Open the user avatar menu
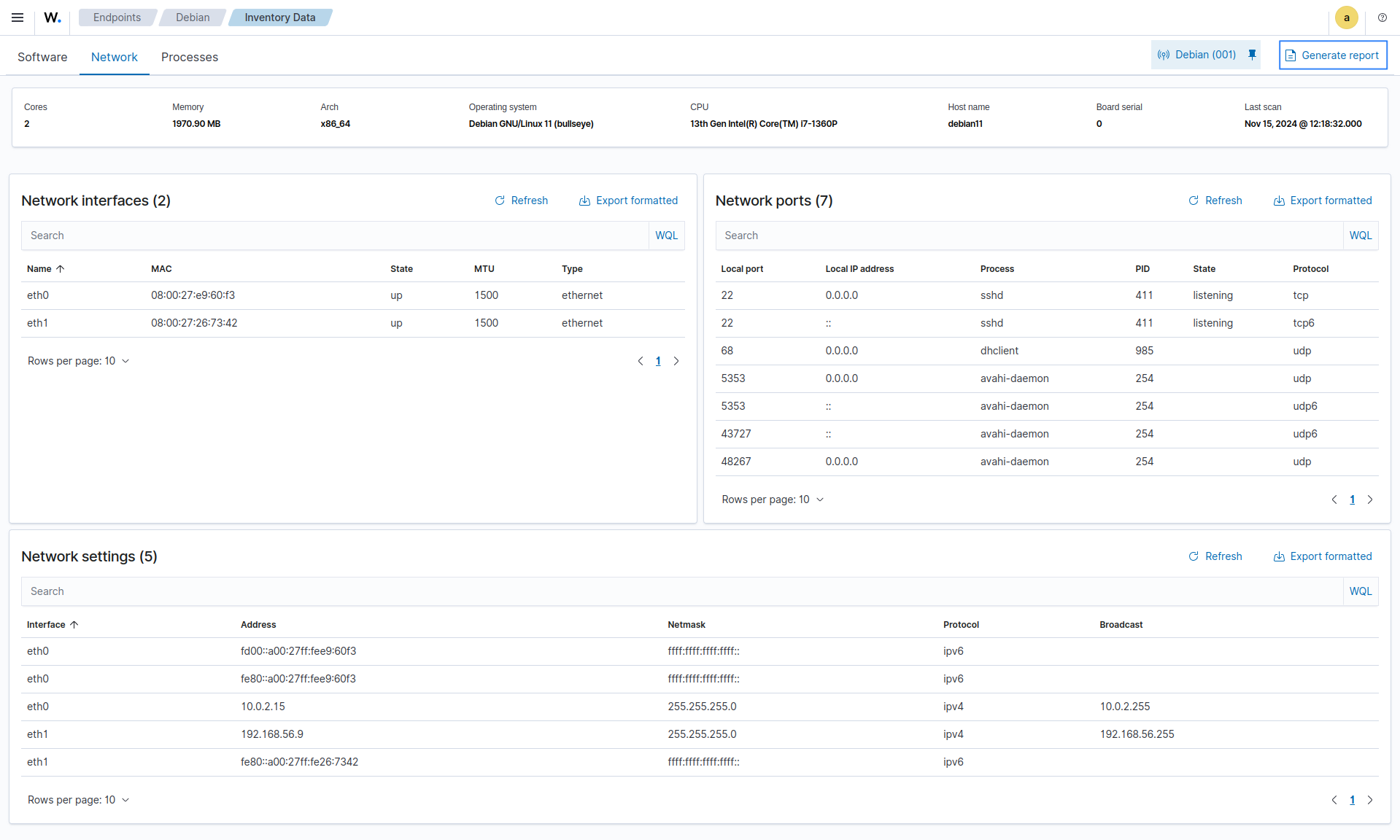This screenshot has height=840, width=1400. pos(1346,17)
